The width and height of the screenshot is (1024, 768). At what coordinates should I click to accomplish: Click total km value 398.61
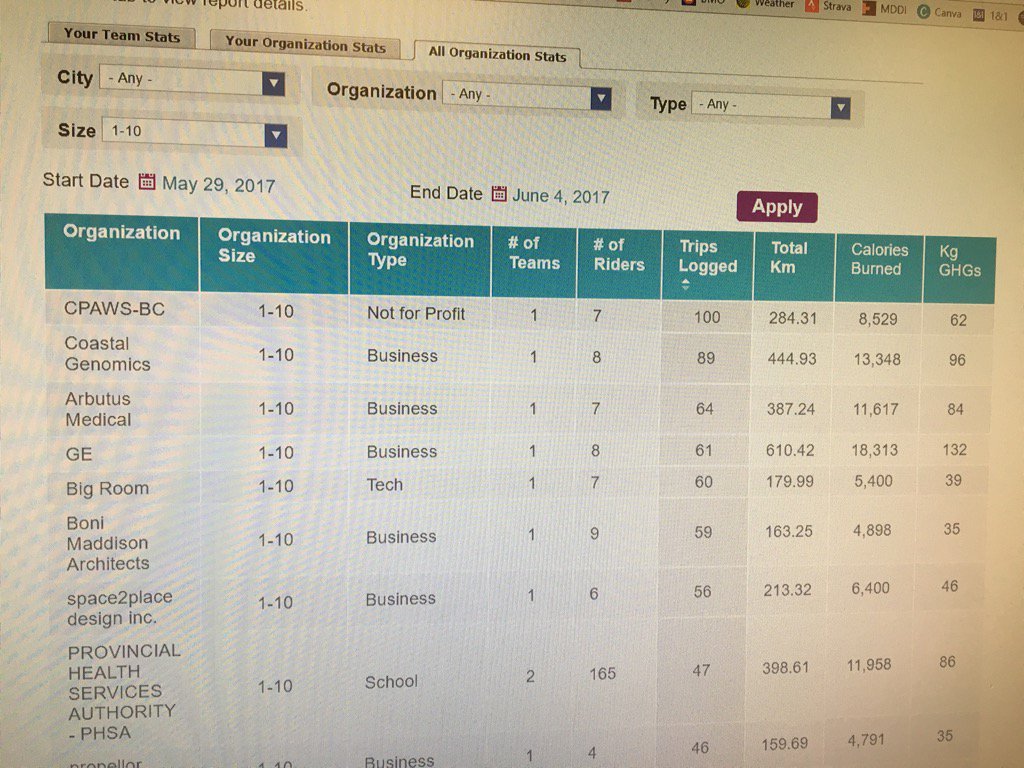tap(785, 668)
